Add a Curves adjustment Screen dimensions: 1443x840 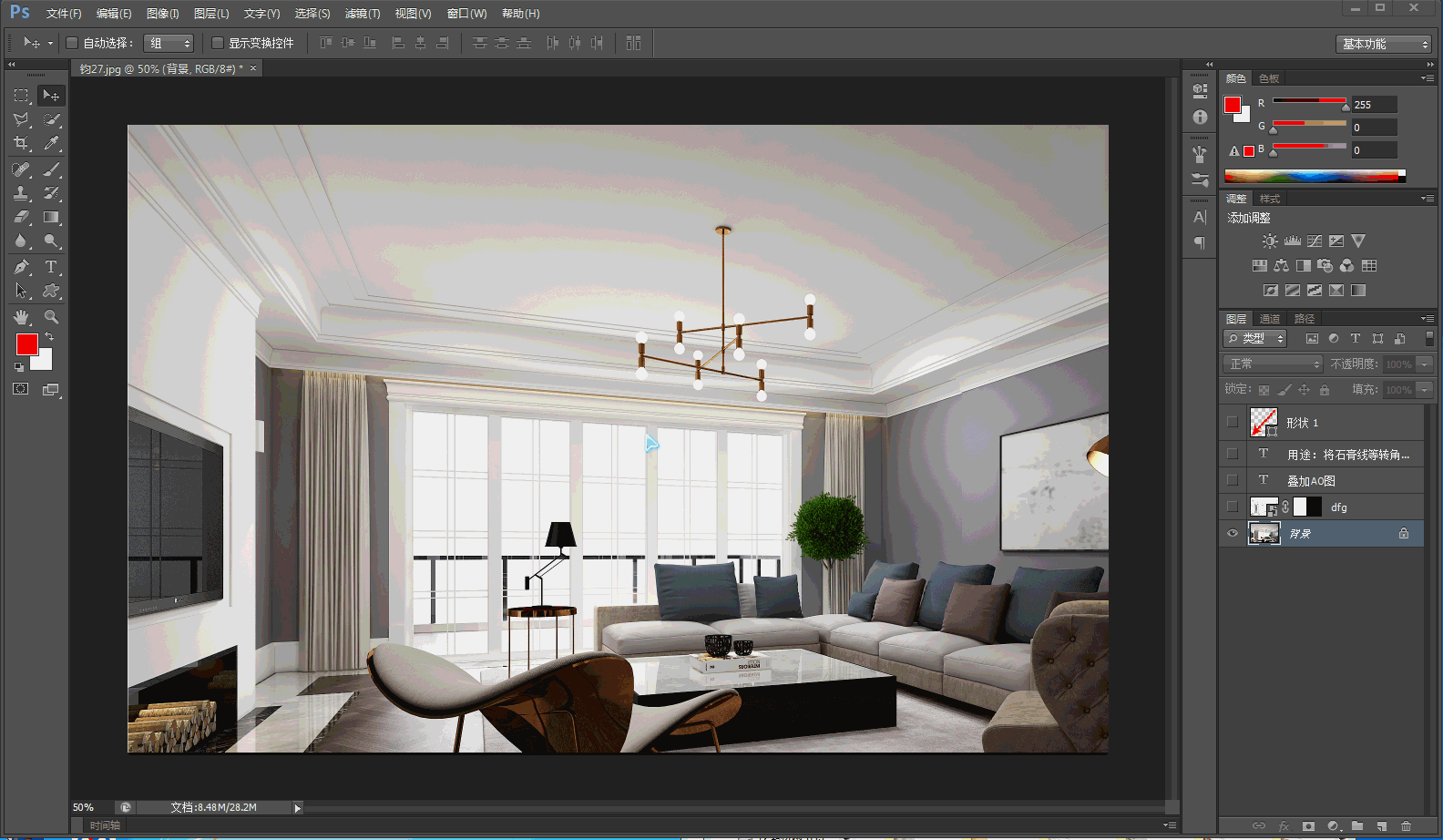pos(1315,241)
